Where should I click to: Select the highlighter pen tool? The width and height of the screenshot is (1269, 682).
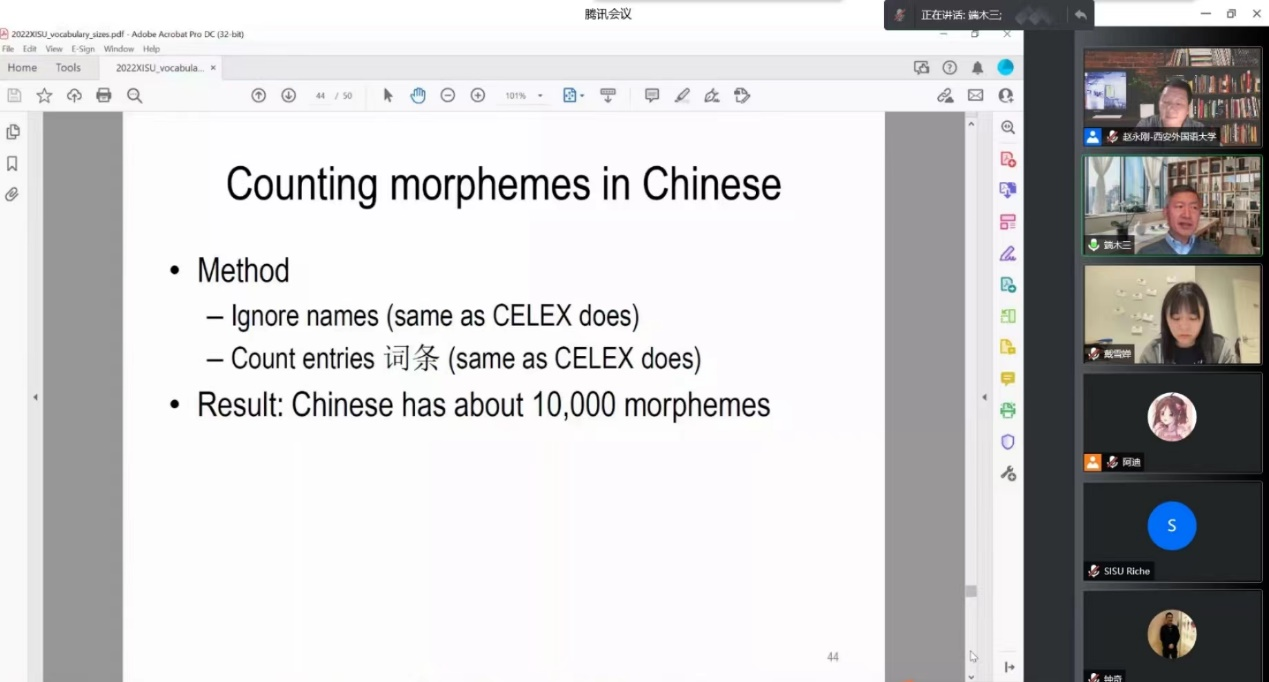tap(682, 96)
